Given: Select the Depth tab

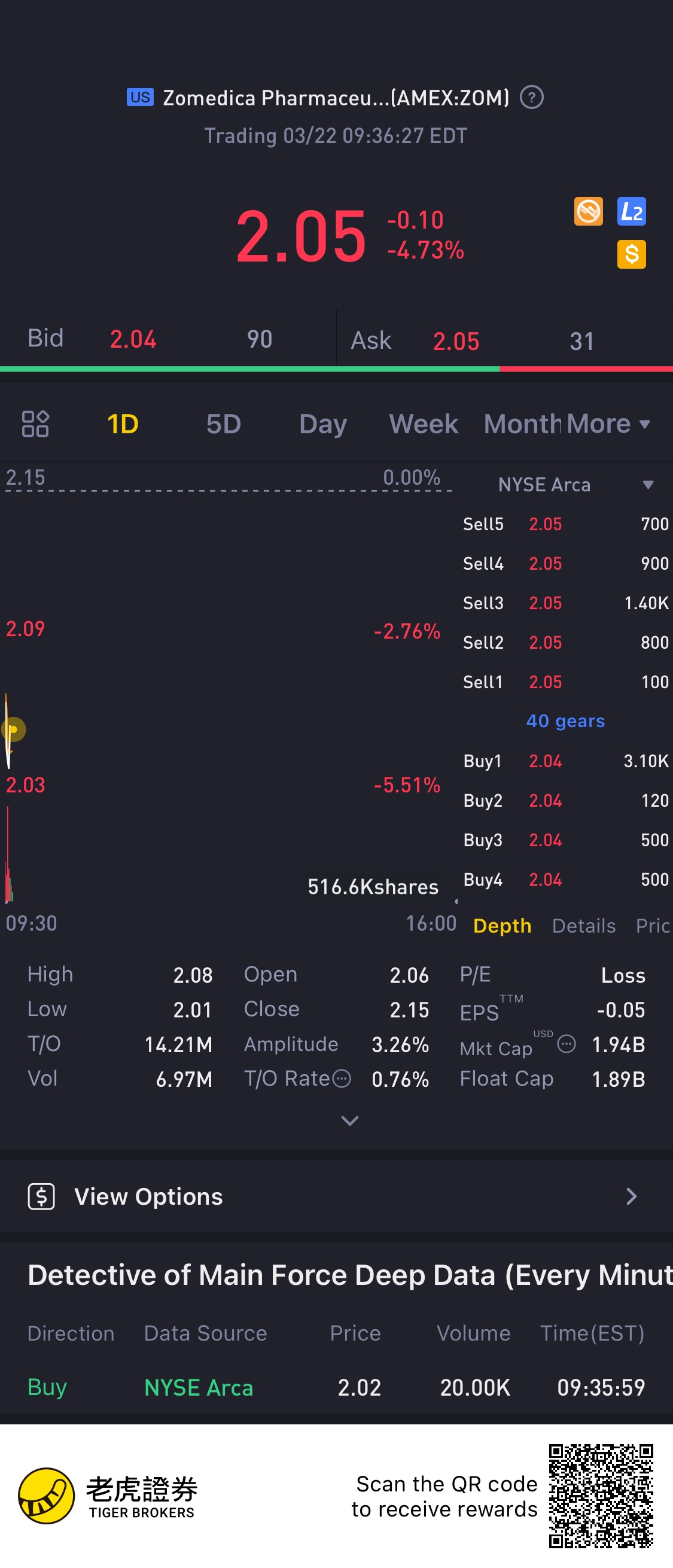Looking at the screenshot, I should pos(502,926).
